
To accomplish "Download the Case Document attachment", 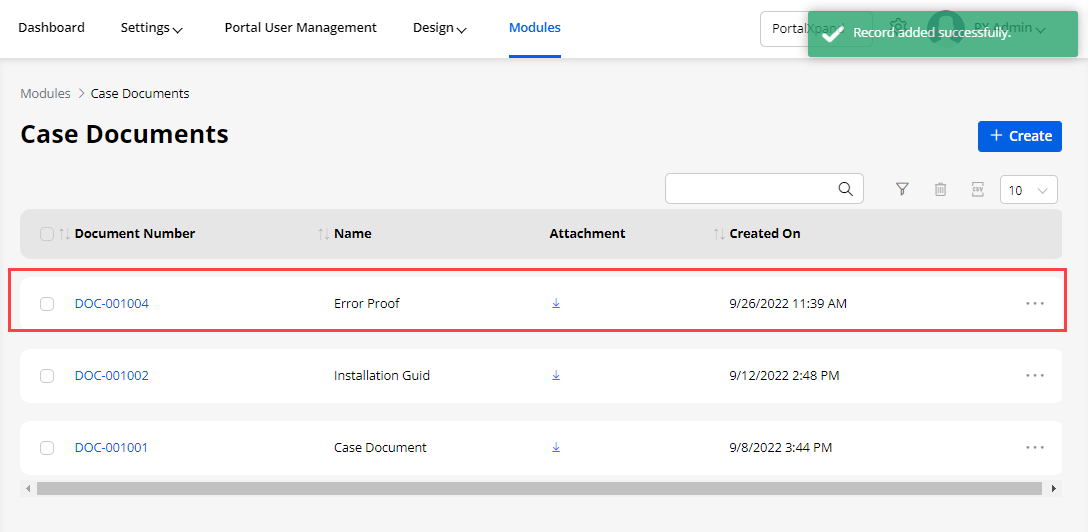I will pyautogui.click(x=556, y=447).
